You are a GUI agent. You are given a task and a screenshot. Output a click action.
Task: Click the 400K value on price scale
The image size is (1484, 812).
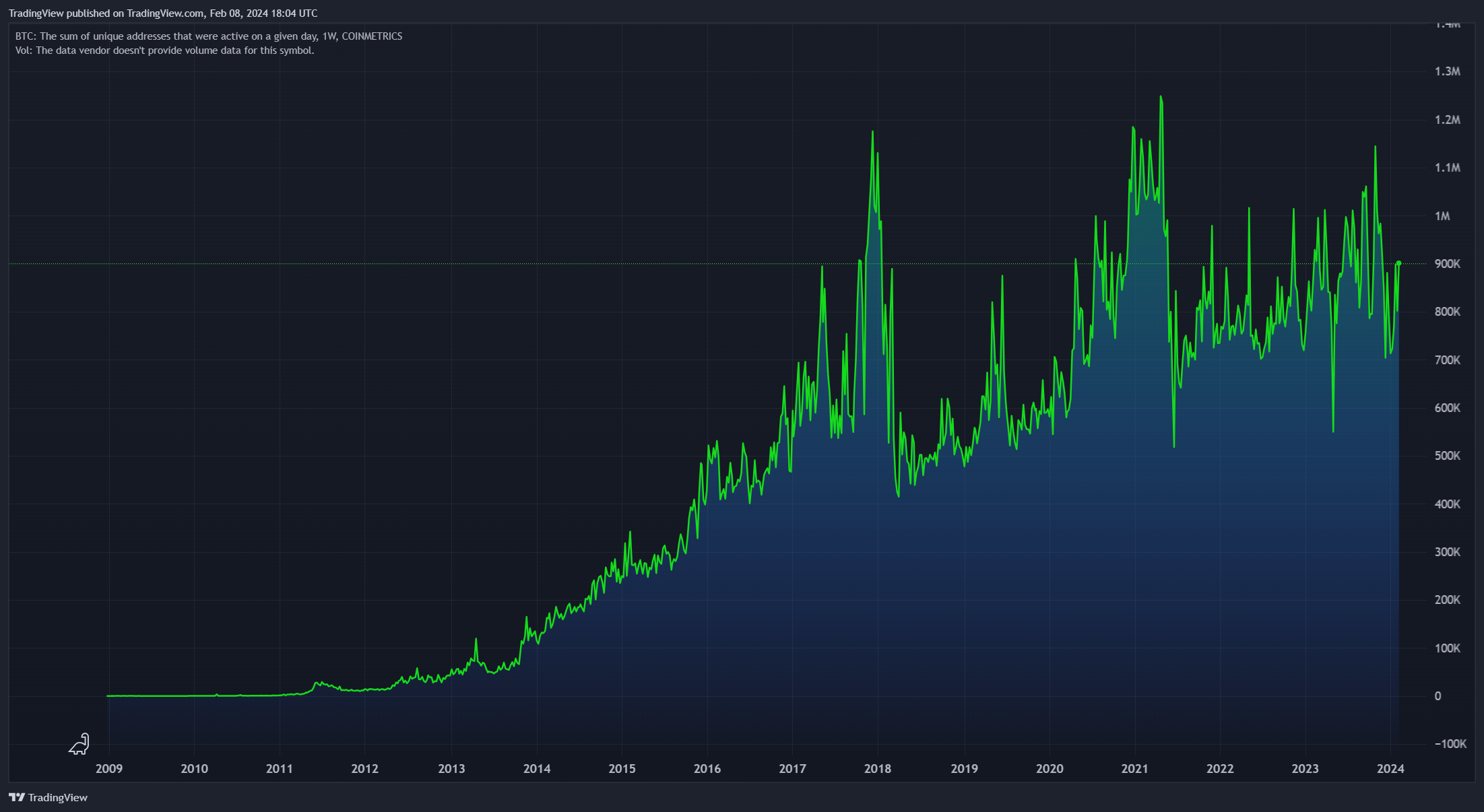pyautogui.click(x=1448, y=504)
